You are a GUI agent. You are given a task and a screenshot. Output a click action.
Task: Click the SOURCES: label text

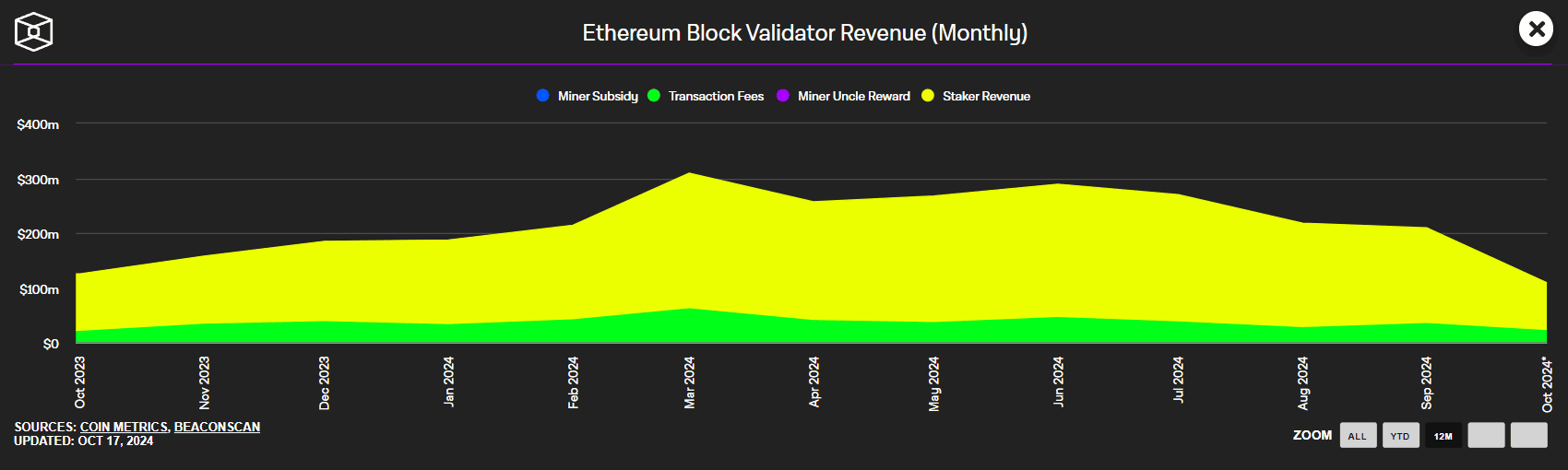pos(45,427)
